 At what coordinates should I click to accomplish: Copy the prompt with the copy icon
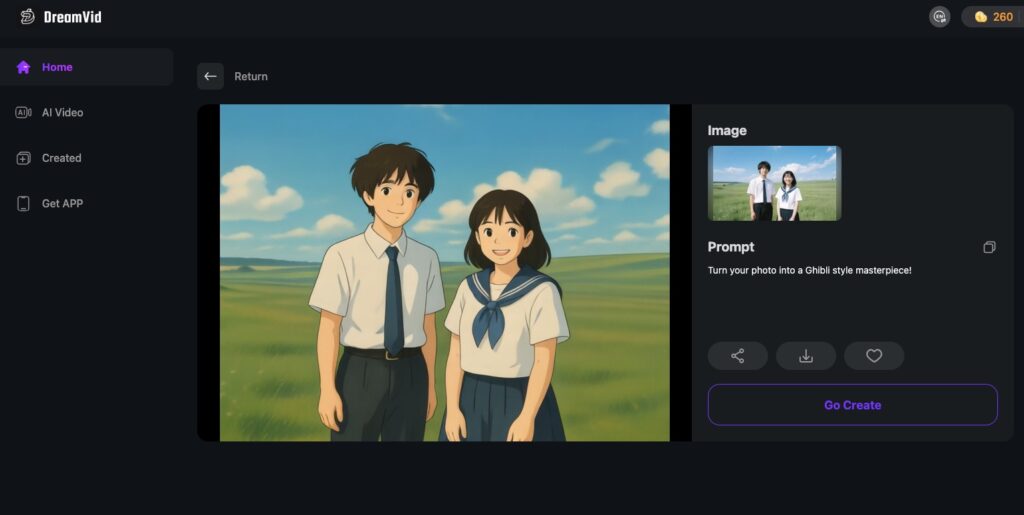989,247
